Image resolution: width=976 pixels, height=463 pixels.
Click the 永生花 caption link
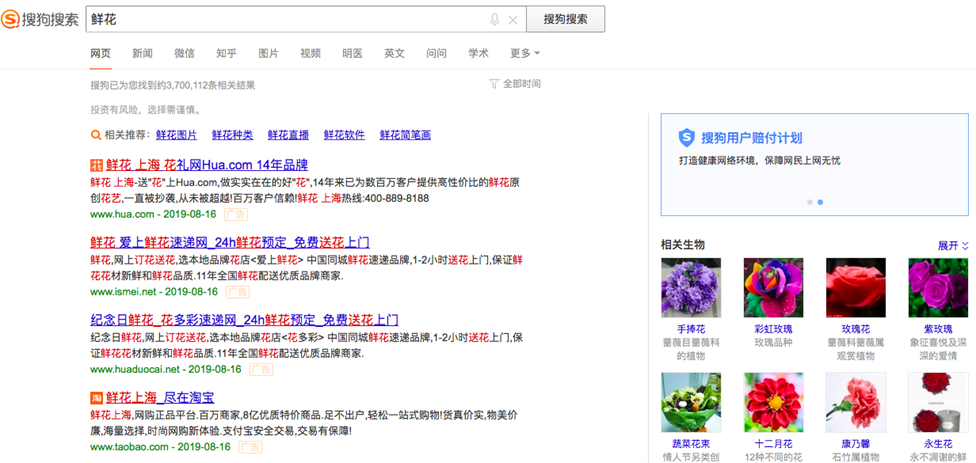(938, 444)
